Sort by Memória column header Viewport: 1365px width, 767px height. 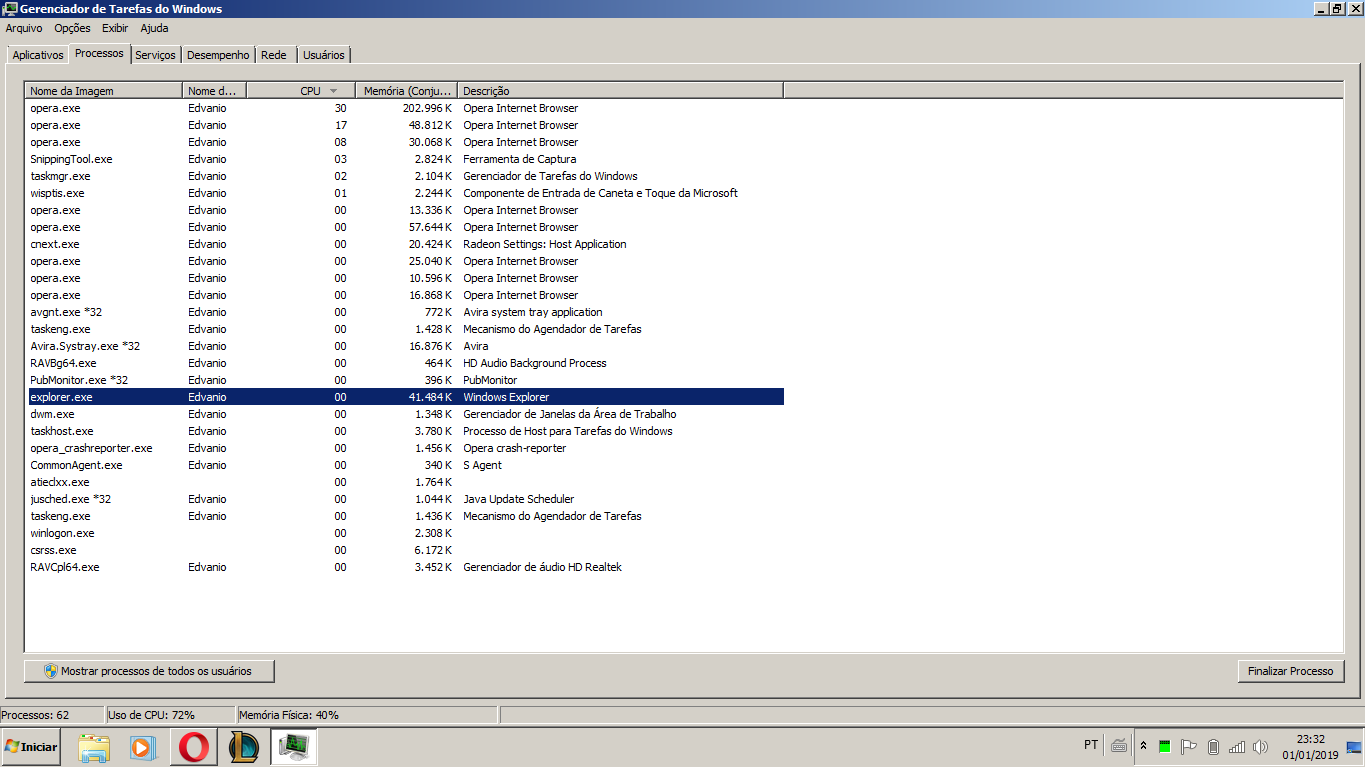click(x=407, y=91)
